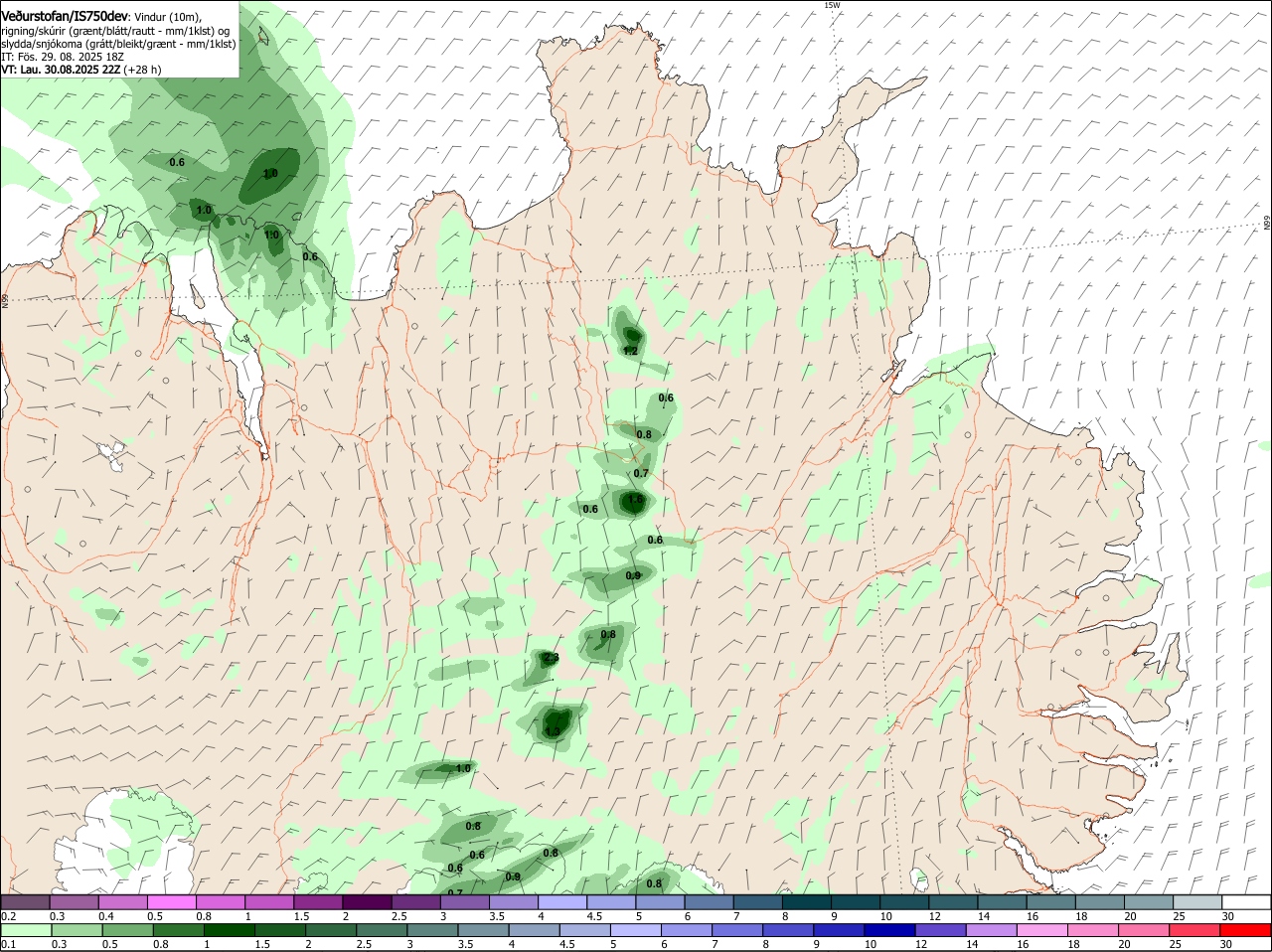Image resolution: width=1272 pixels, height=952 pixels.
Task: Click the '2.3' precipitation value on the map
Action: coord(552,658)
